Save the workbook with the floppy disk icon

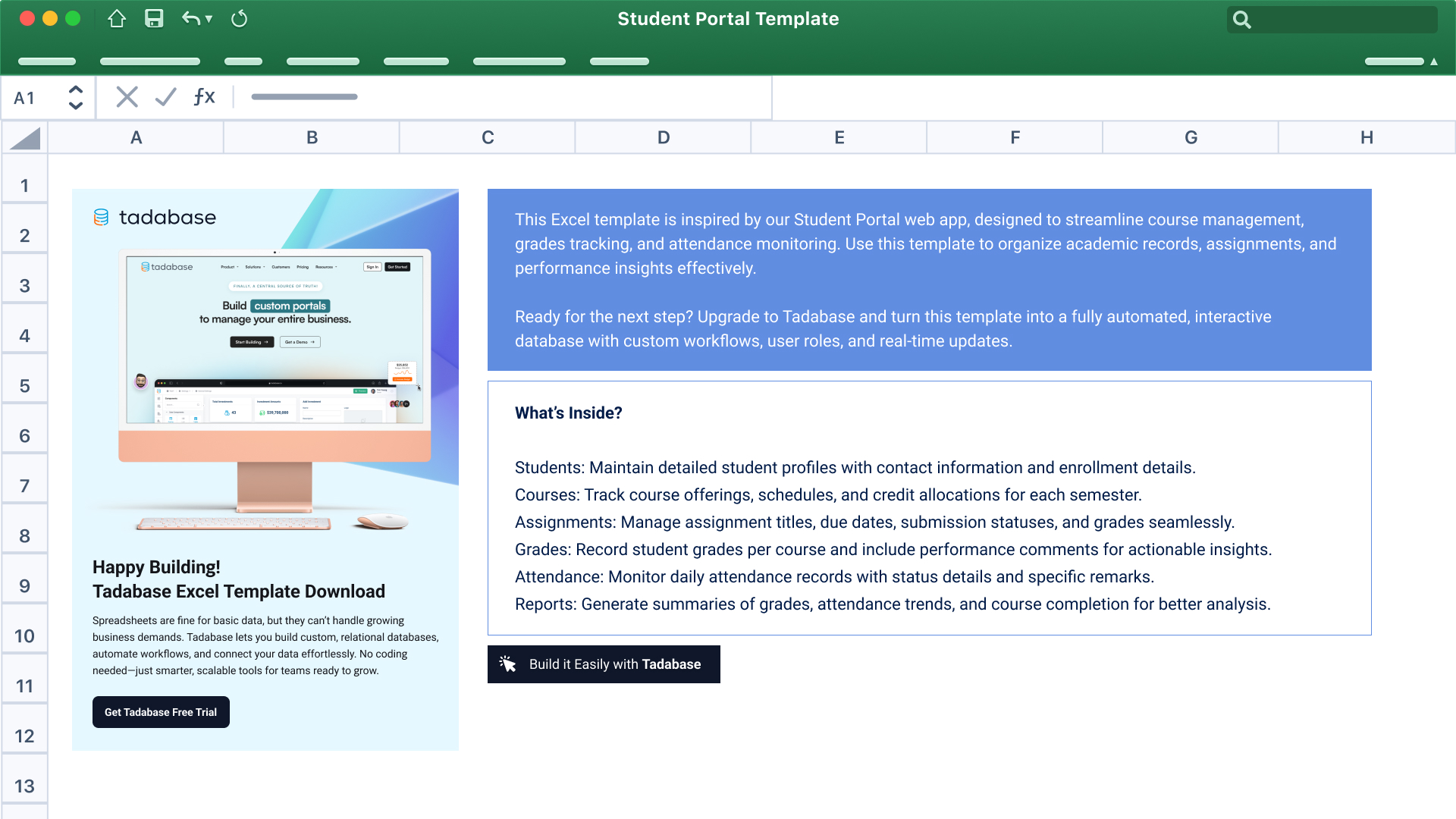(x=154, y=19)
